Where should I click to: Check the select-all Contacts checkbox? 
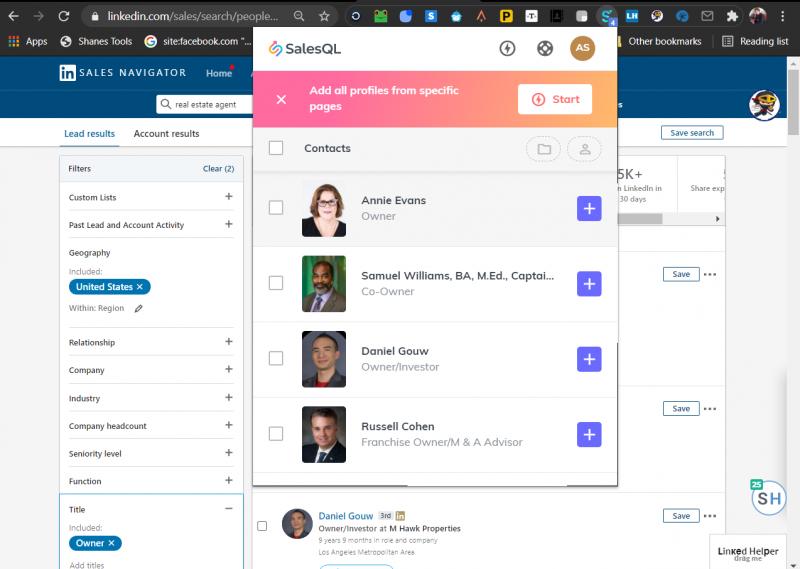[x=276, y=148]
